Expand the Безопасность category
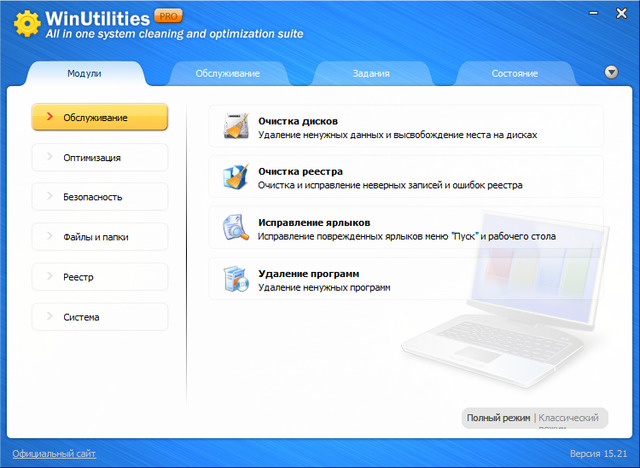The height and width of the screenshot is (468, 640). [99, 197]
